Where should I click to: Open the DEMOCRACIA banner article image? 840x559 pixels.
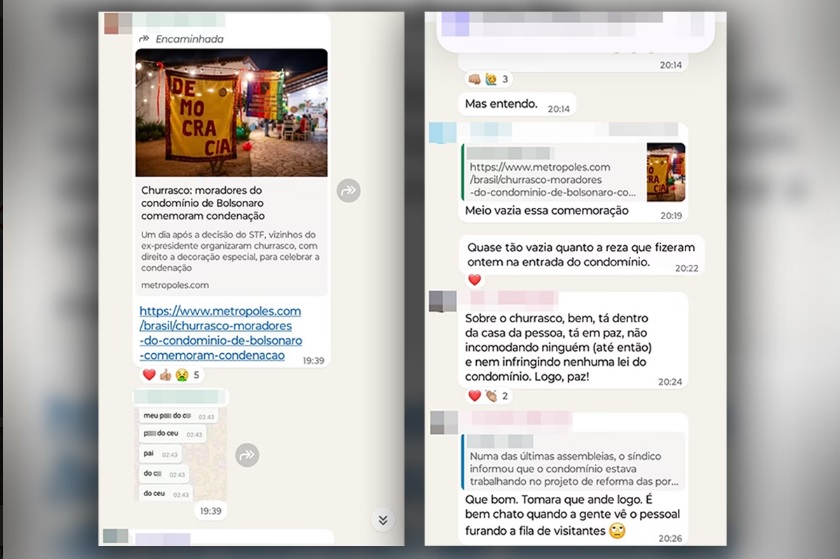coord(231,113)
